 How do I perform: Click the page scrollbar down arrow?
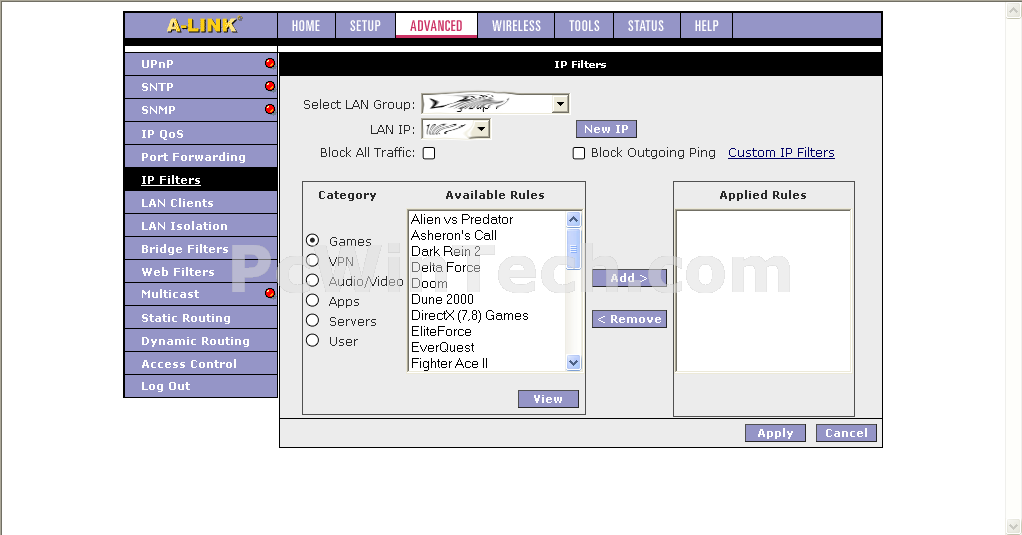point(1014,525)
